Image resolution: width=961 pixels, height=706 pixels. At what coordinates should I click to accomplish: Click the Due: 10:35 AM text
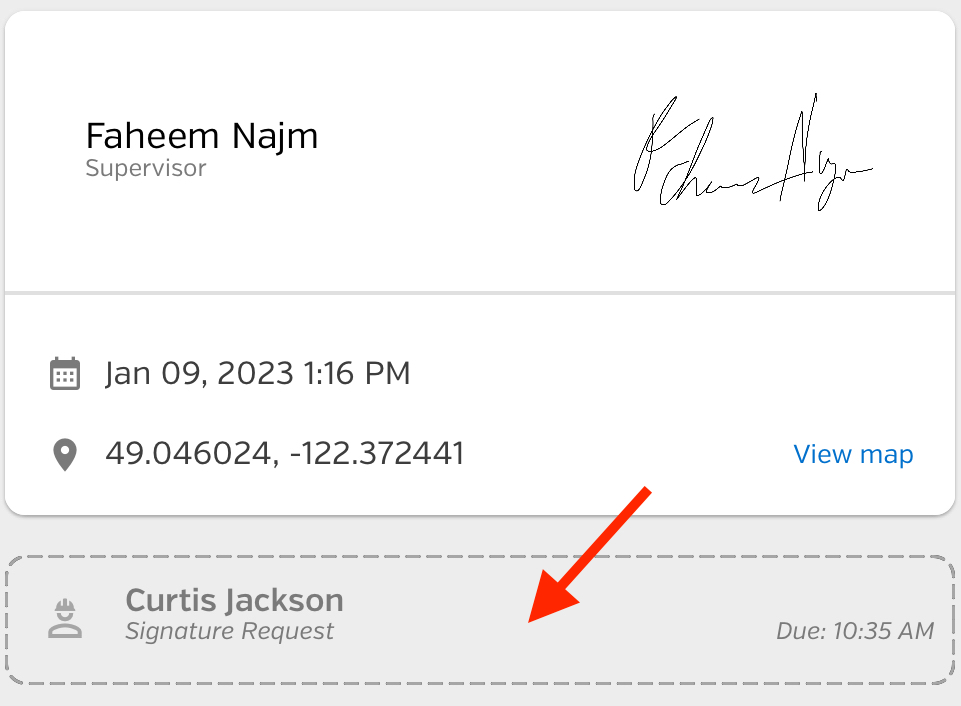(x=855, y=631)
